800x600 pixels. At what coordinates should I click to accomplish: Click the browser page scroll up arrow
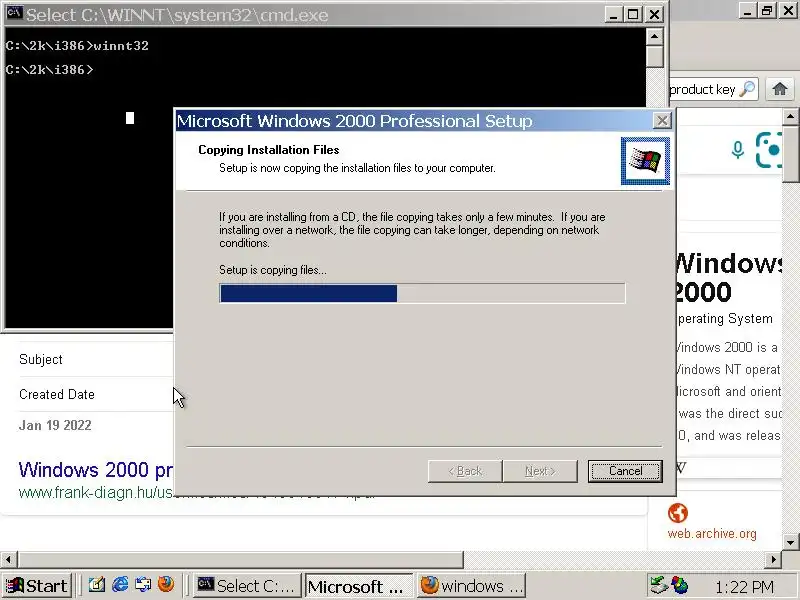tap(791, 116)
